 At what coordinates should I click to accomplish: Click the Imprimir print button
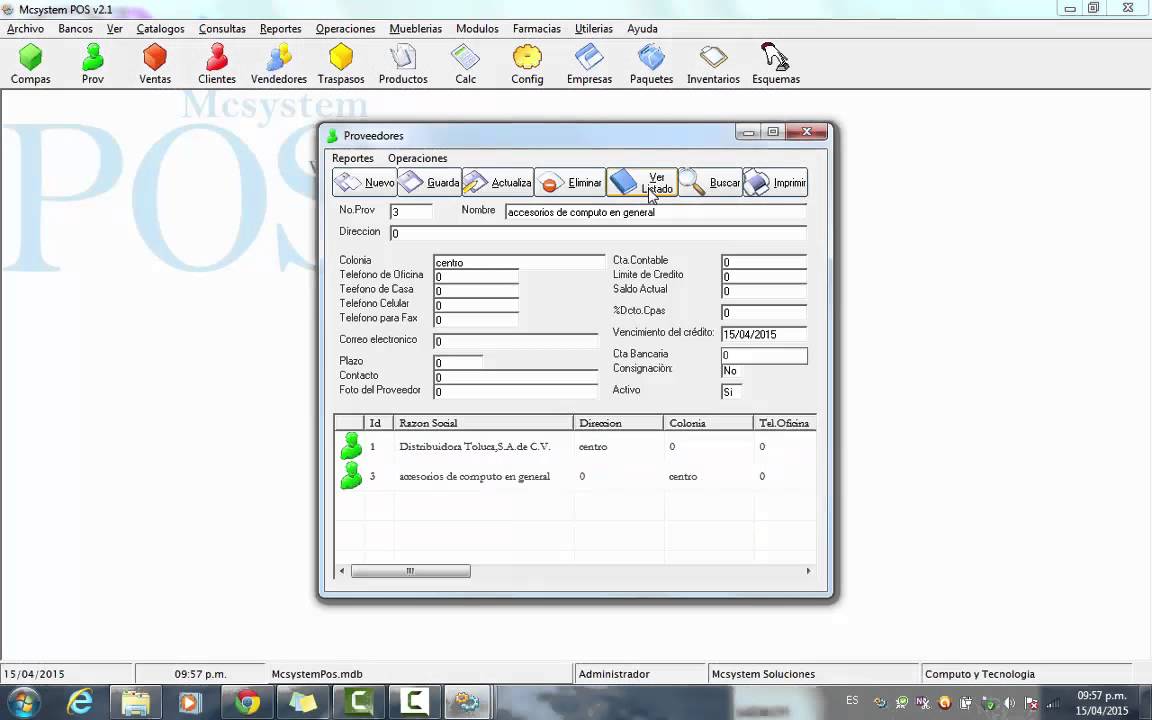(x=775, y=182)
